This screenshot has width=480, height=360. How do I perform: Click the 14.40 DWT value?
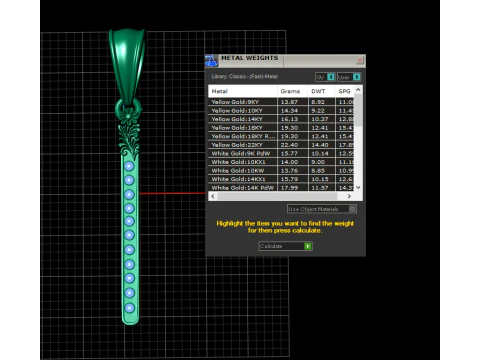[x=320, y=145]
